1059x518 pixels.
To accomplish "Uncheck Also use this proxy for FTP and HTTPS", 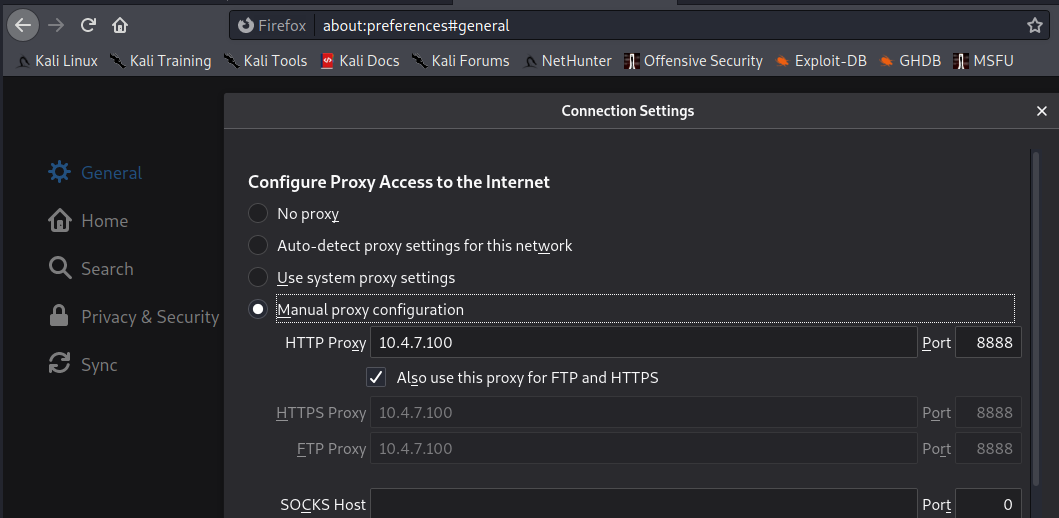I will tap(376, 377).
